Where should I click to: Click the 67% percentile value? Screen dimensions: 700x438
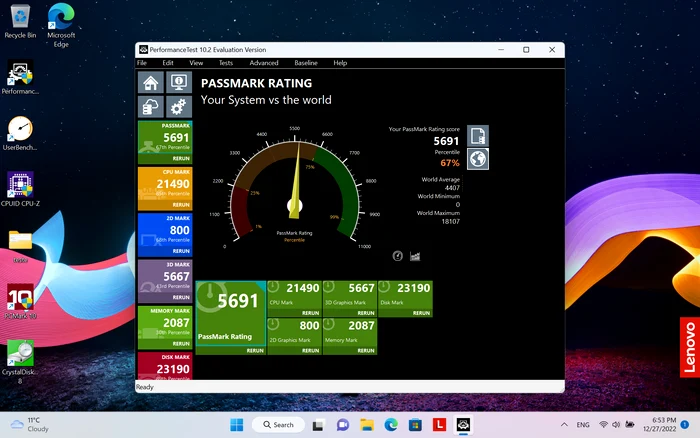(450, 163)
